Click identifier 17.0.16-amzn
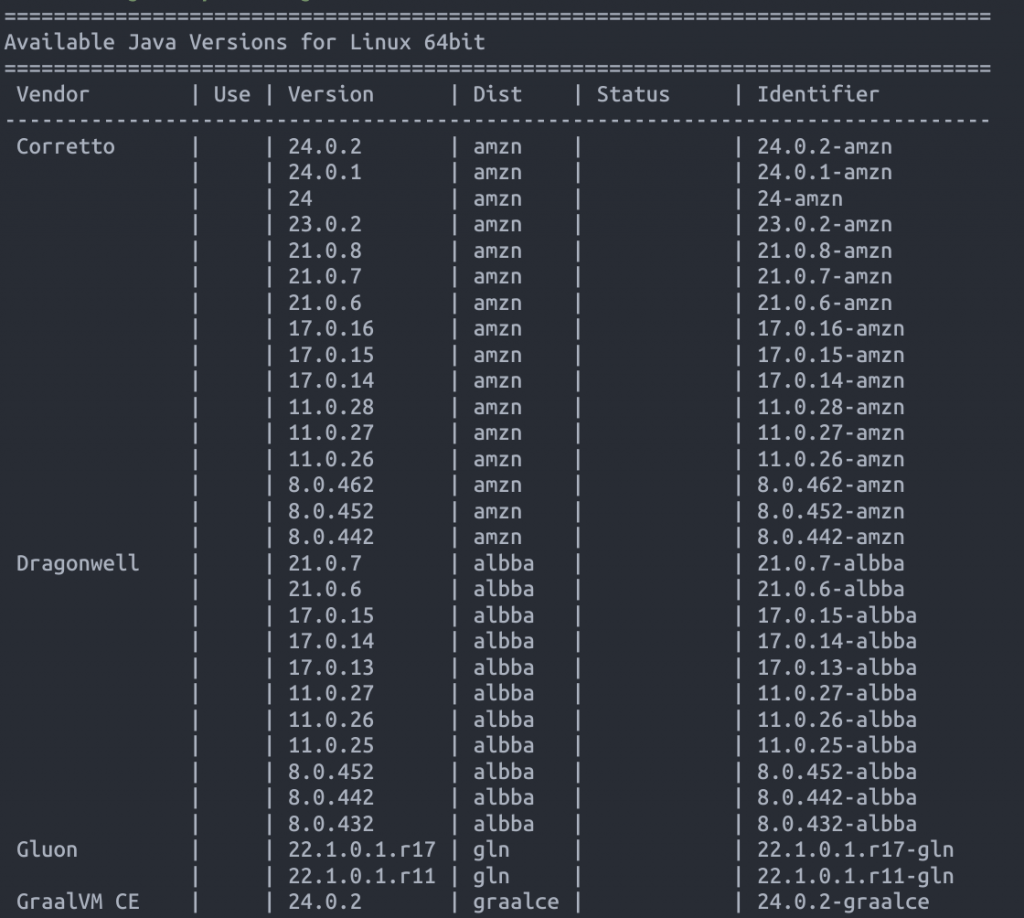The image size is (1024, 918). tap(831, 328)
